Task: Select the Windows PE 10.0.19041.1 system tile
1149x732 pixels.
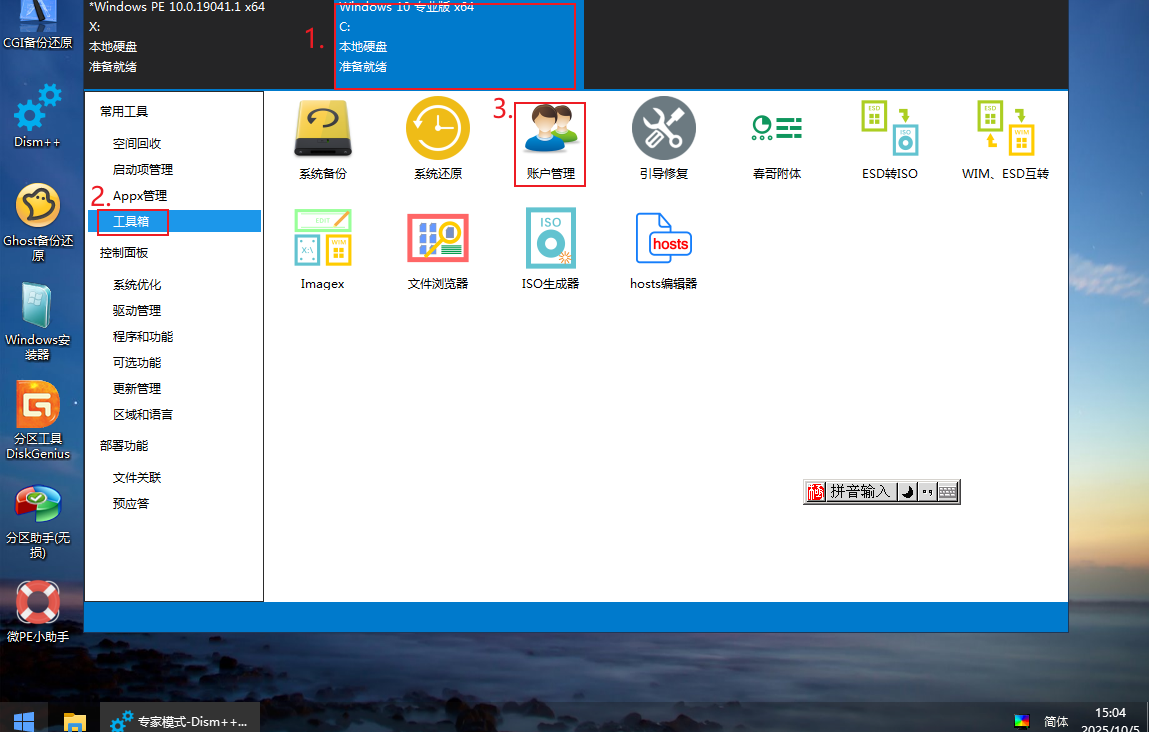Action: 209,44
